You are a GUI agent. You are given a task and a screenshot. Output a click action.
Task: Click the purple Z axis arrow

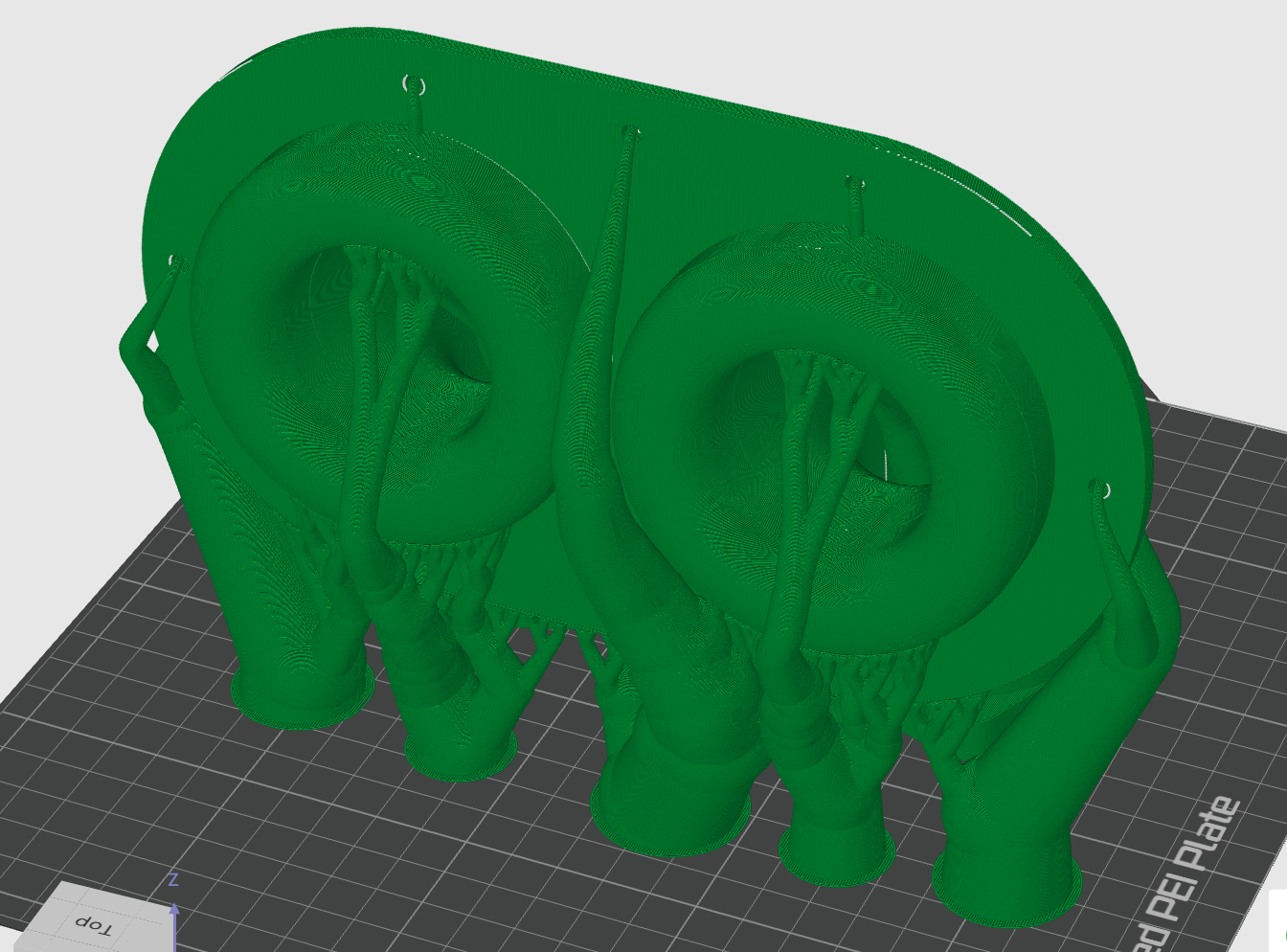pos(173,921)
